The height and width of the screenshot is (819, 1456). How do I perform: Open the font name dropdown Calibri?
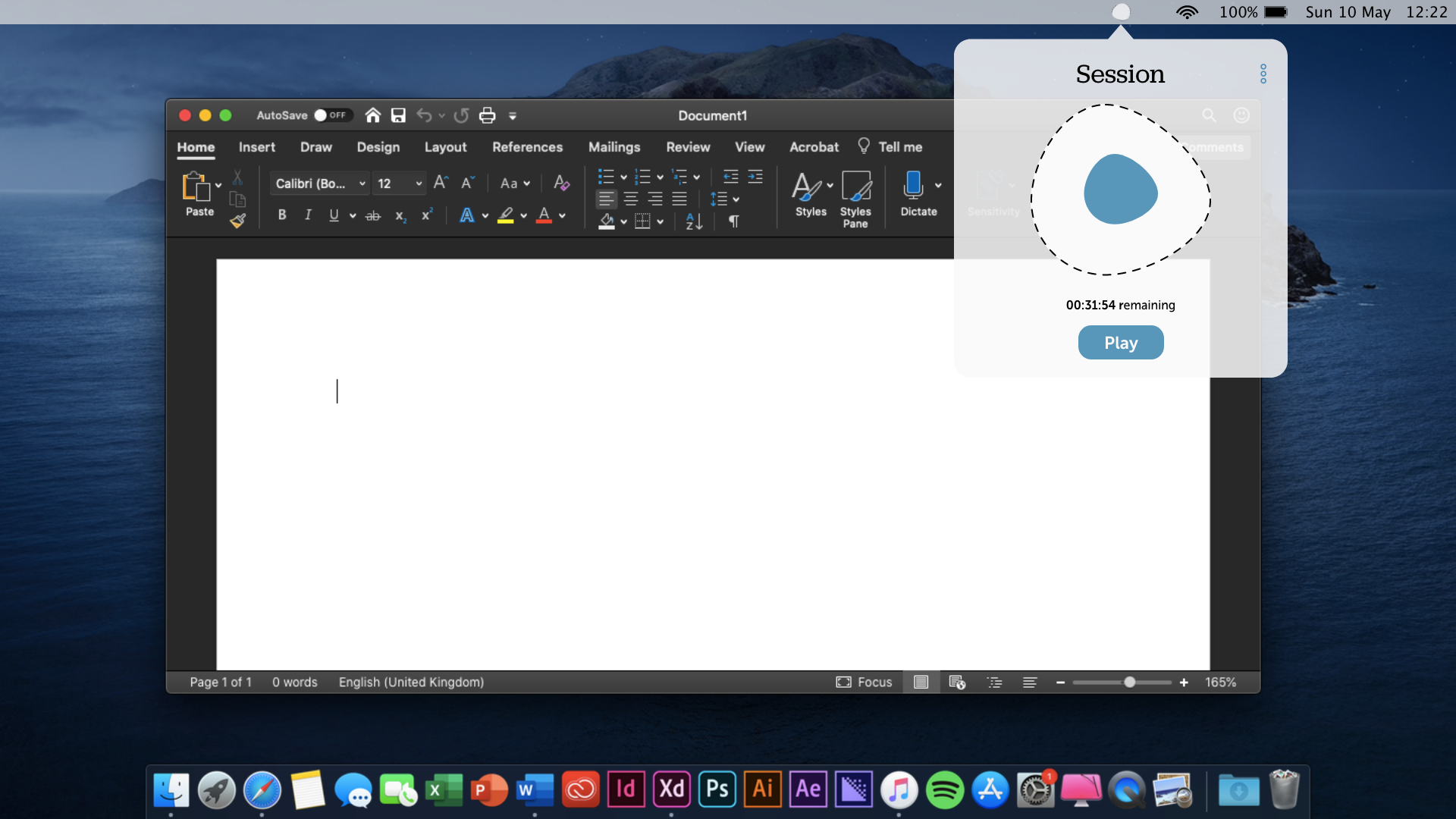click(x=321, y=184)
